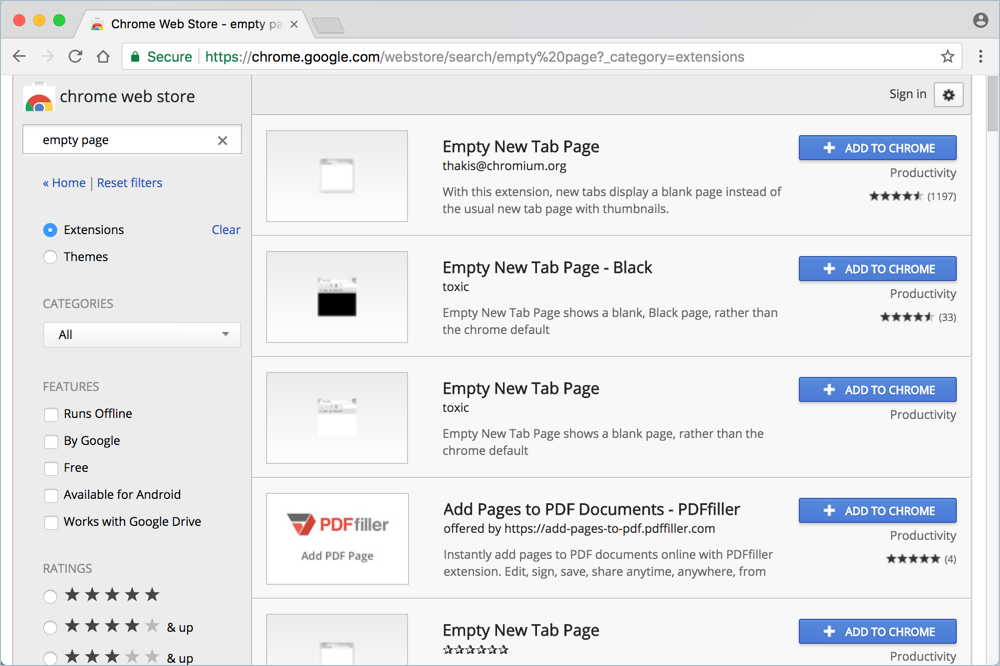The height and width of the screenshot is (666, 1000).
Task: Tick the Works with Google Drive checkbox
Action: [x=51, y=522]
